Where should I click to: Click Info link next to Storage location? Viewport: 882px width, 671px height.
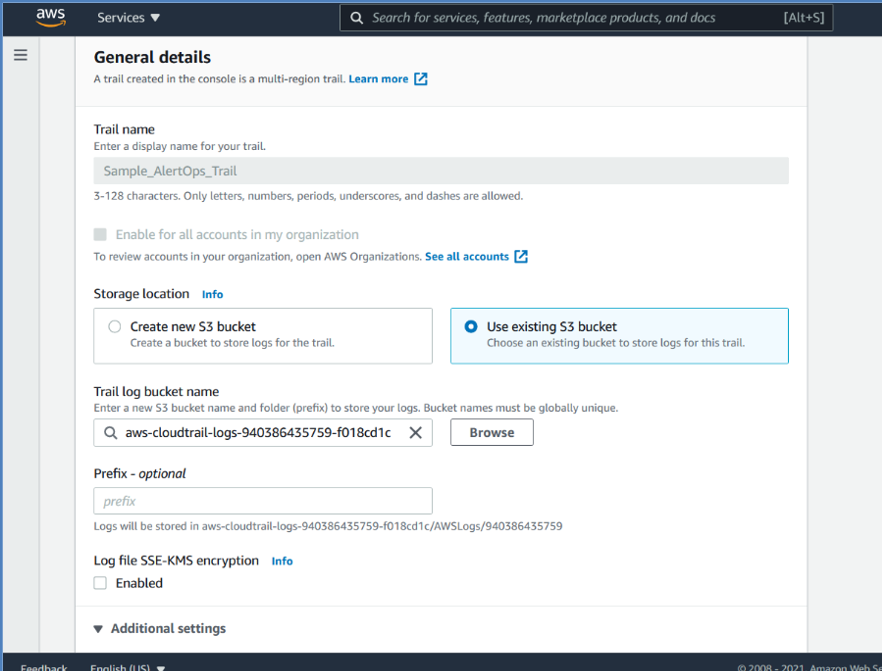click(212, 295)
